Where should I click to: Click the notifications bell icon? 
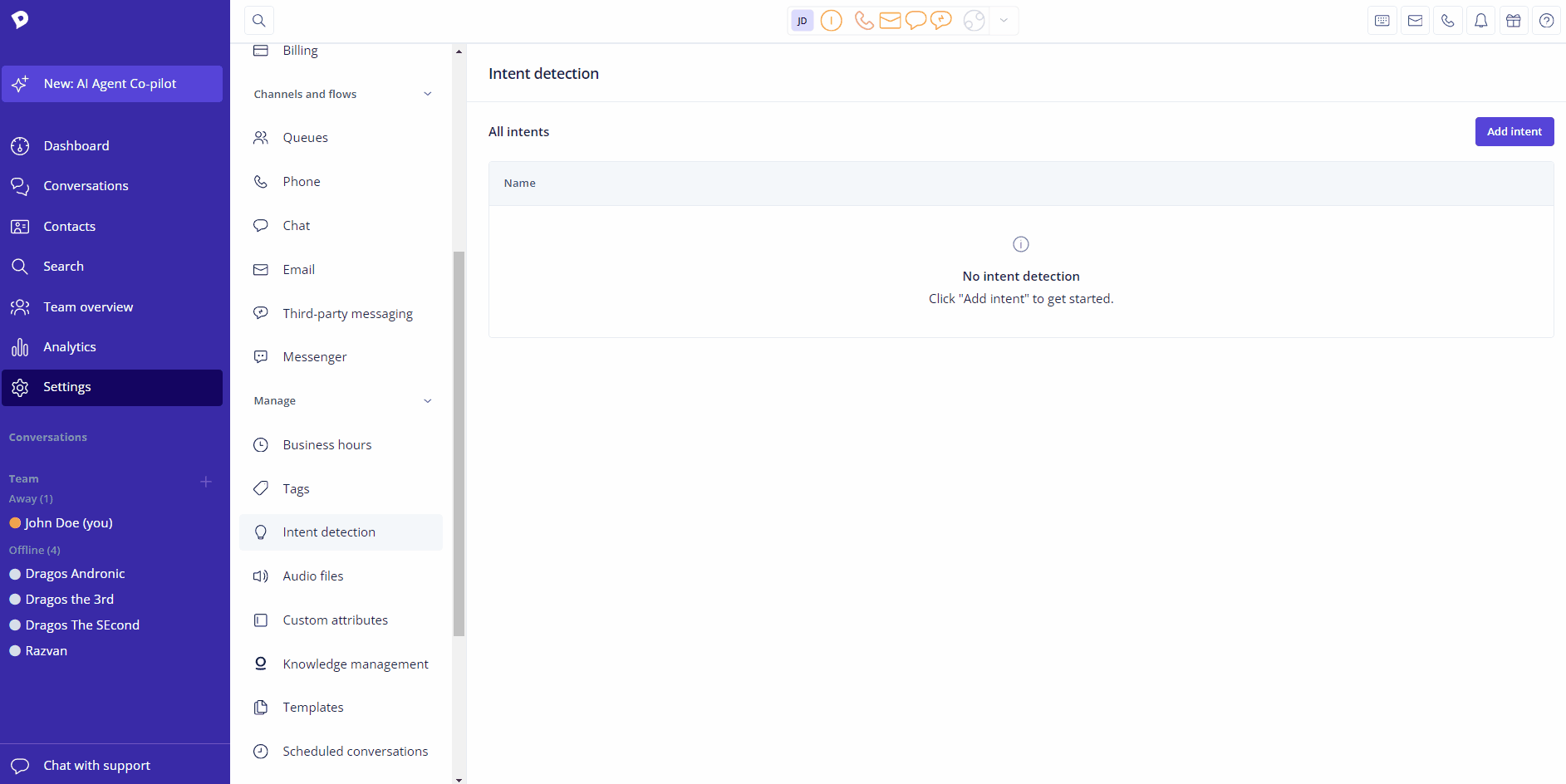pos(1480,21)
